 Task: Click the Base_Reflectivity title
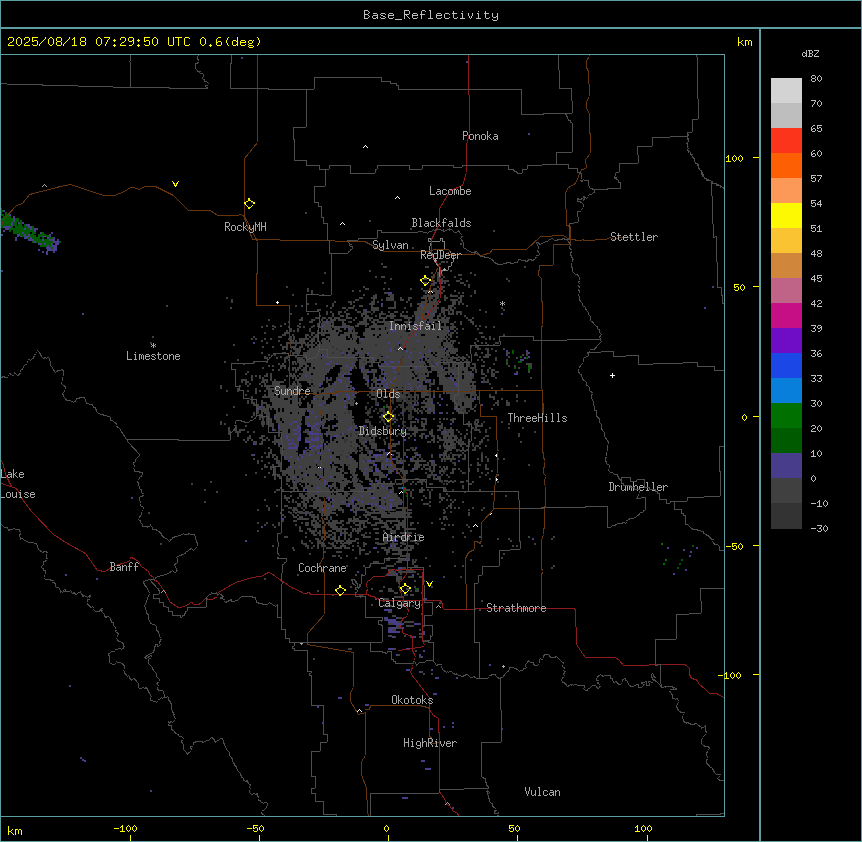(431, 15)
